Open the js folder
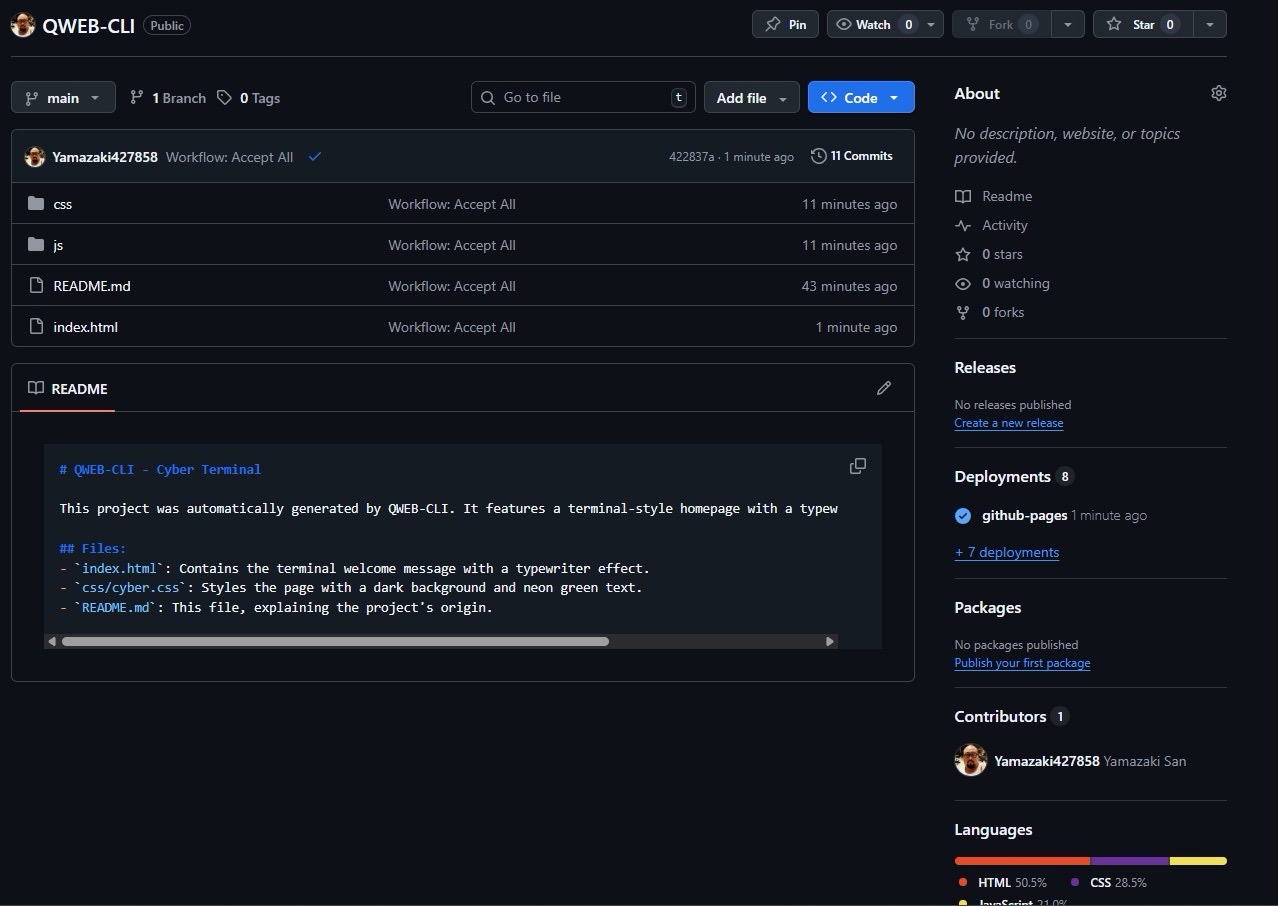The height and width of the screenshot is (906, 1278). point(58,245)
